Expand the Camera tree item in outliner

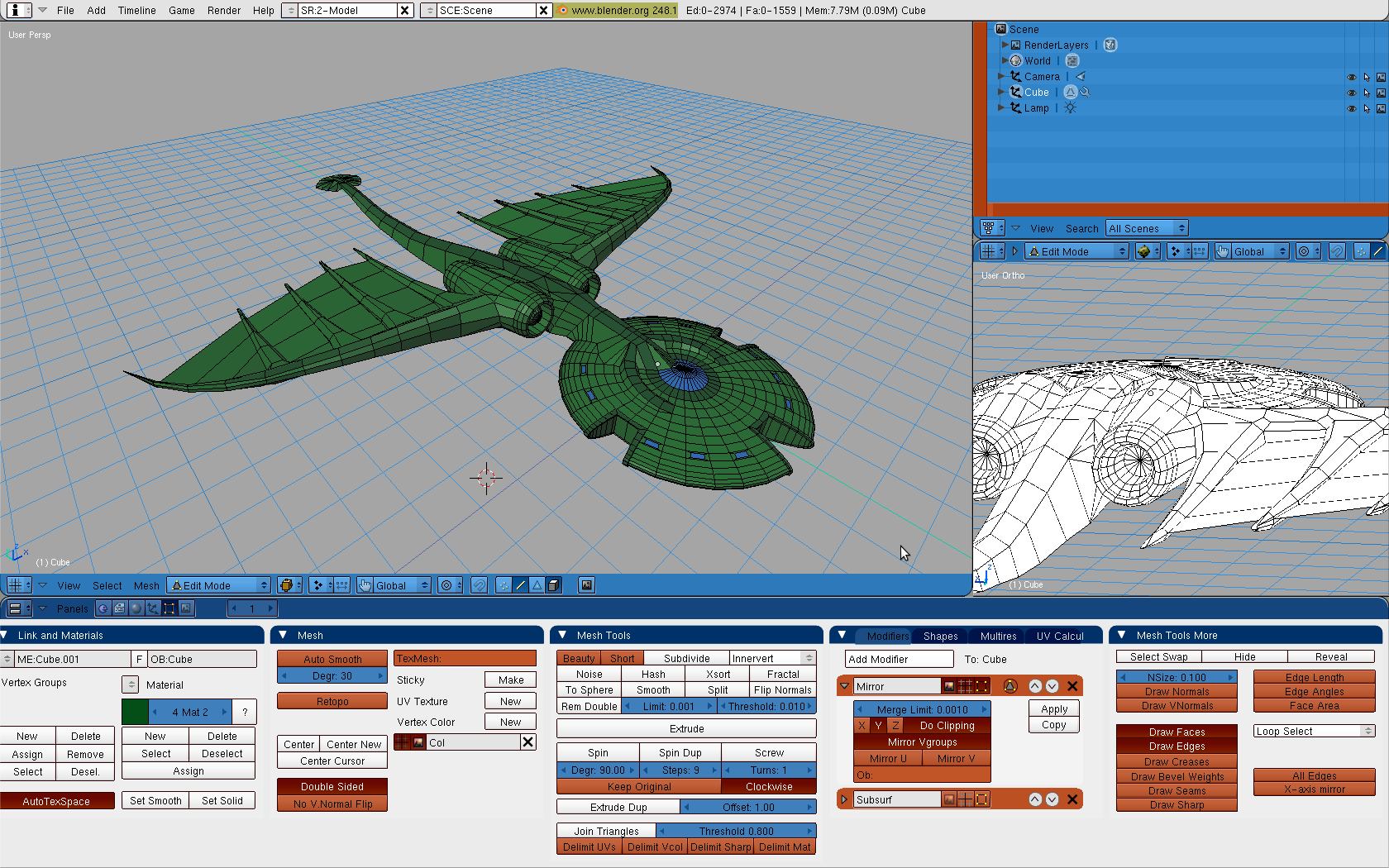point(1001,76)
